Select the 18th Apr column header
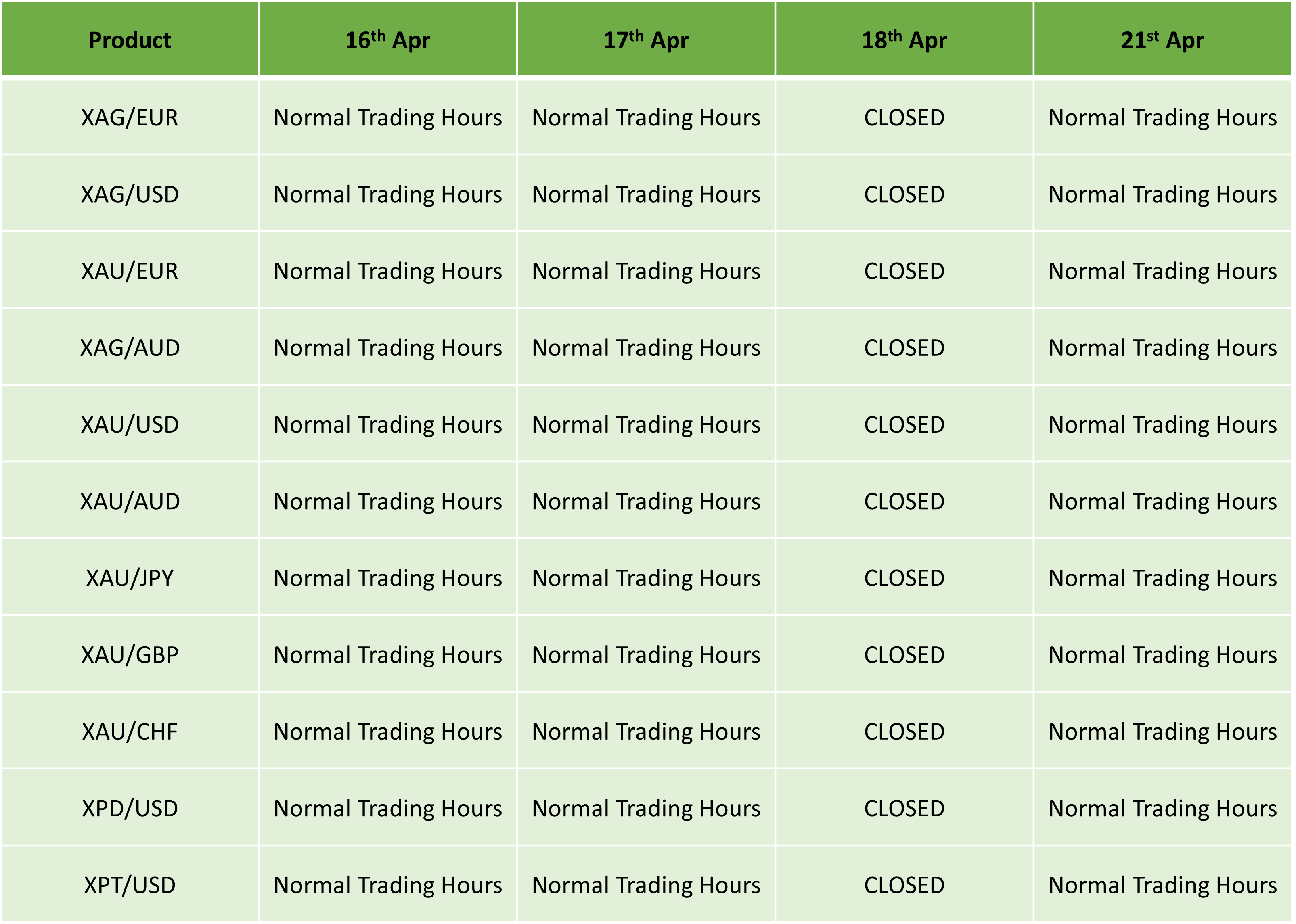Viewport: 1296px width, 924px height. coord(904,39)
